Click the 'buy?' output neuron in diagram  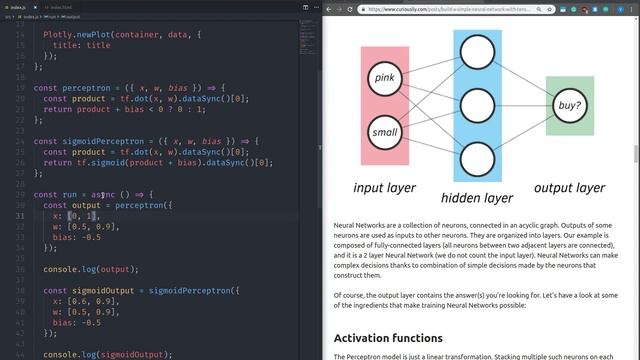[570, 106]
